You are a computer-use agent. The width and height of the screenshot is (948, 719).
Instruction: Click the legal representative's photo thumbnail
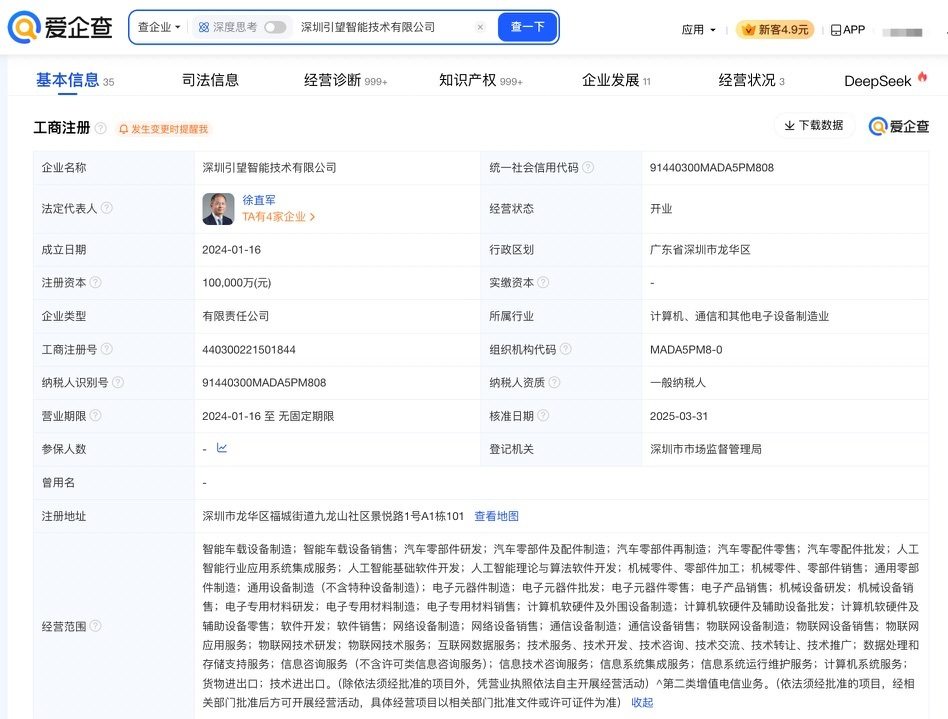218,208
